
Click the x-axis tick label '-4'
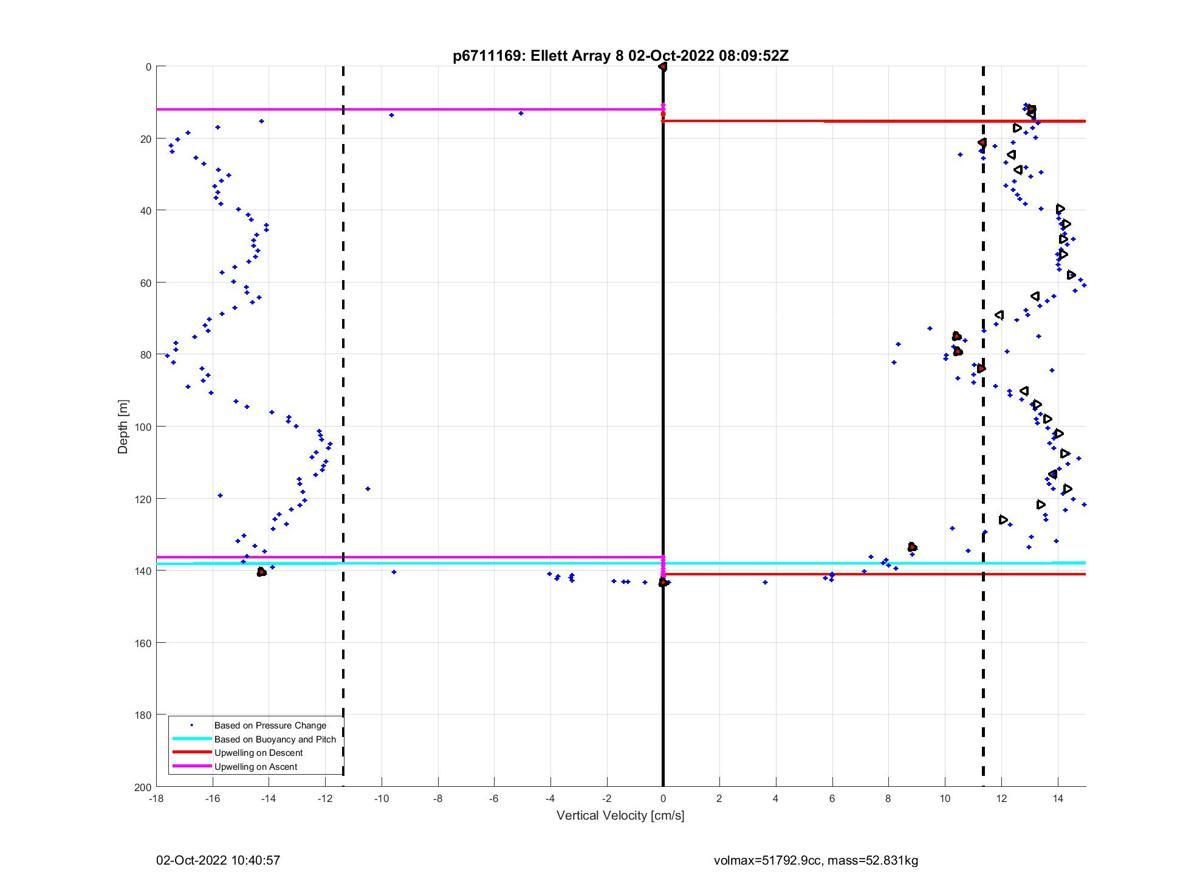pos(550,798)
